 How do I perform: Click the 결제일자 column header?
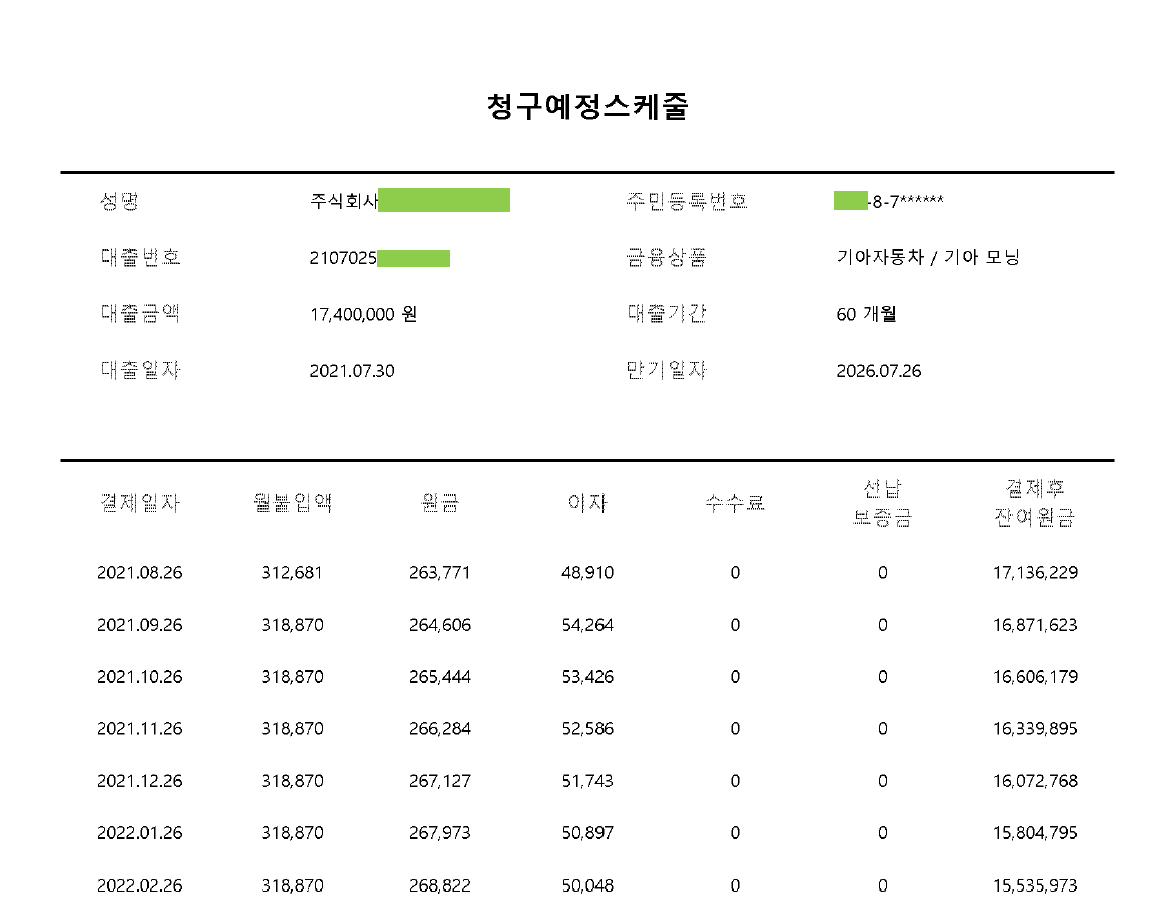coord(140,503)
